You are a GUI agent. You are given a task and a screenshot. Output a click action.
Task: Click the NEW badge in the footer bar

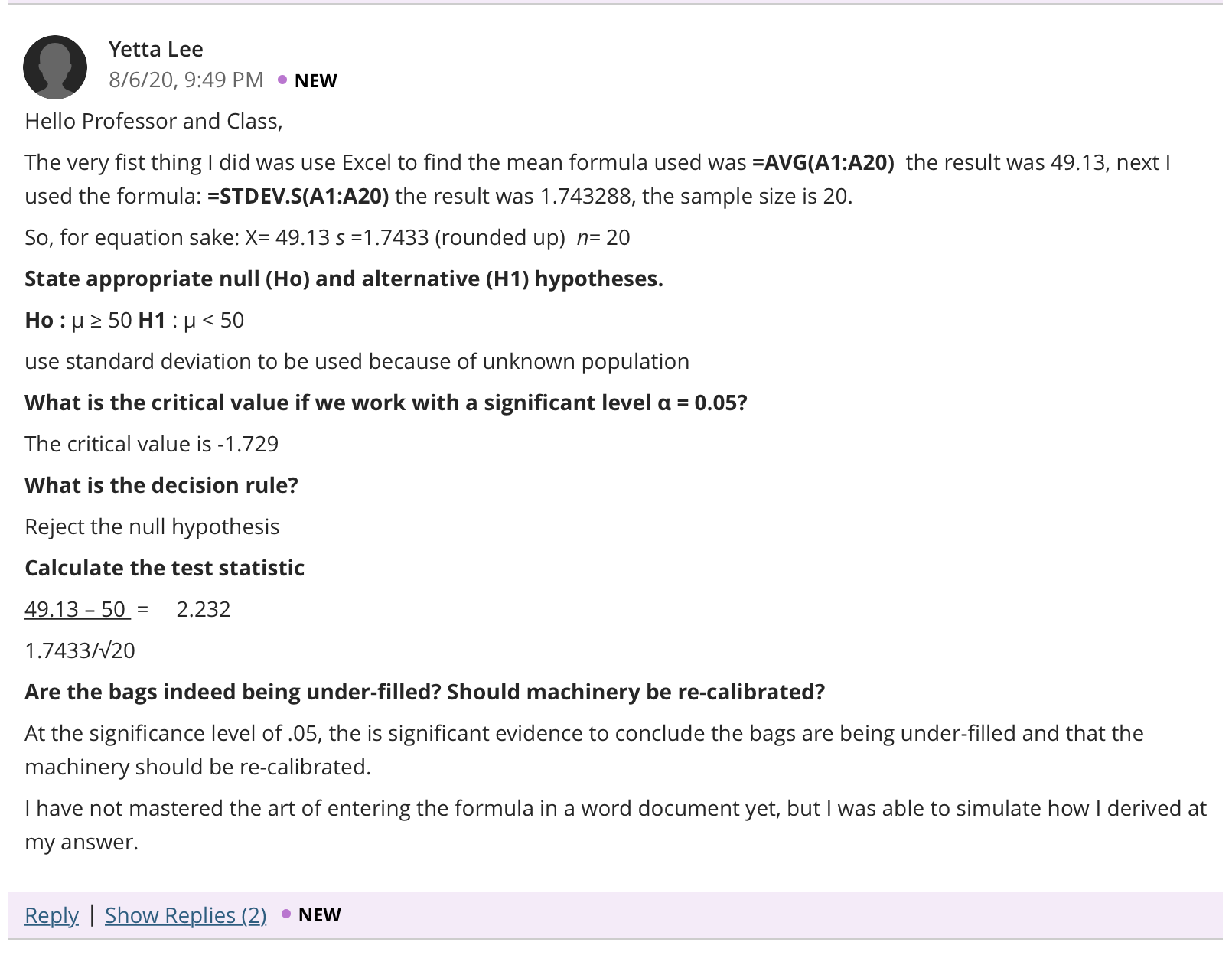[320, 915]
